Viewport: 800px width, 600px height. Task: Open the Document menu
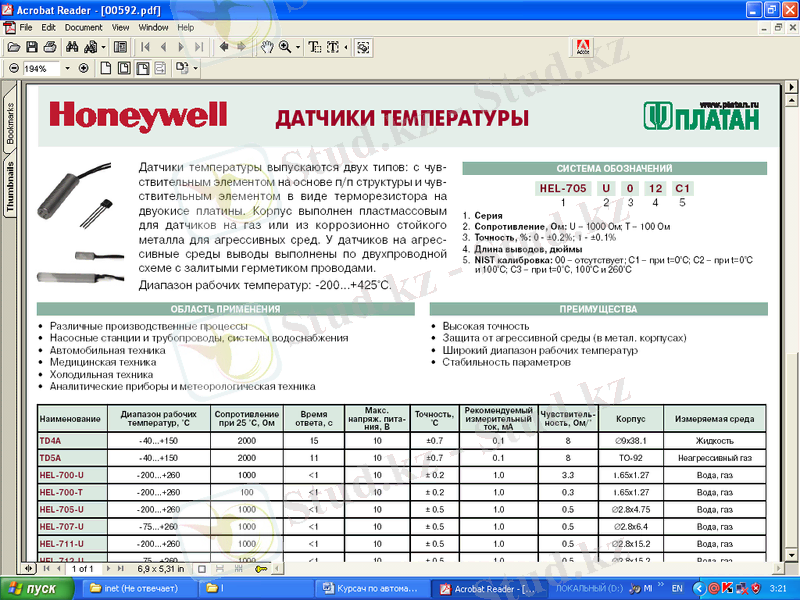(84, 27)
